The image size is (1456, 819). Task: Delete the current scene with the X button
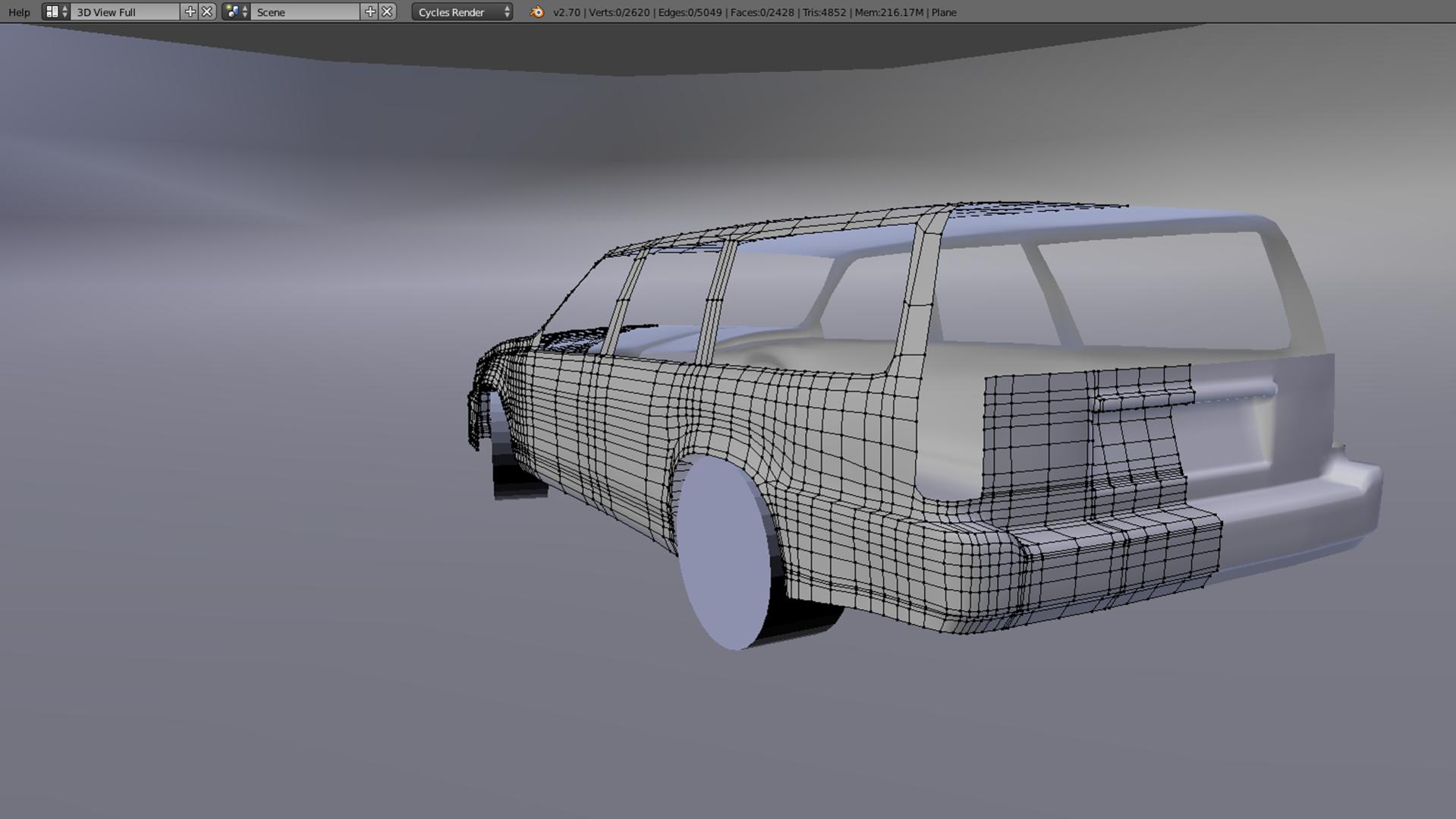click(387, 12)
